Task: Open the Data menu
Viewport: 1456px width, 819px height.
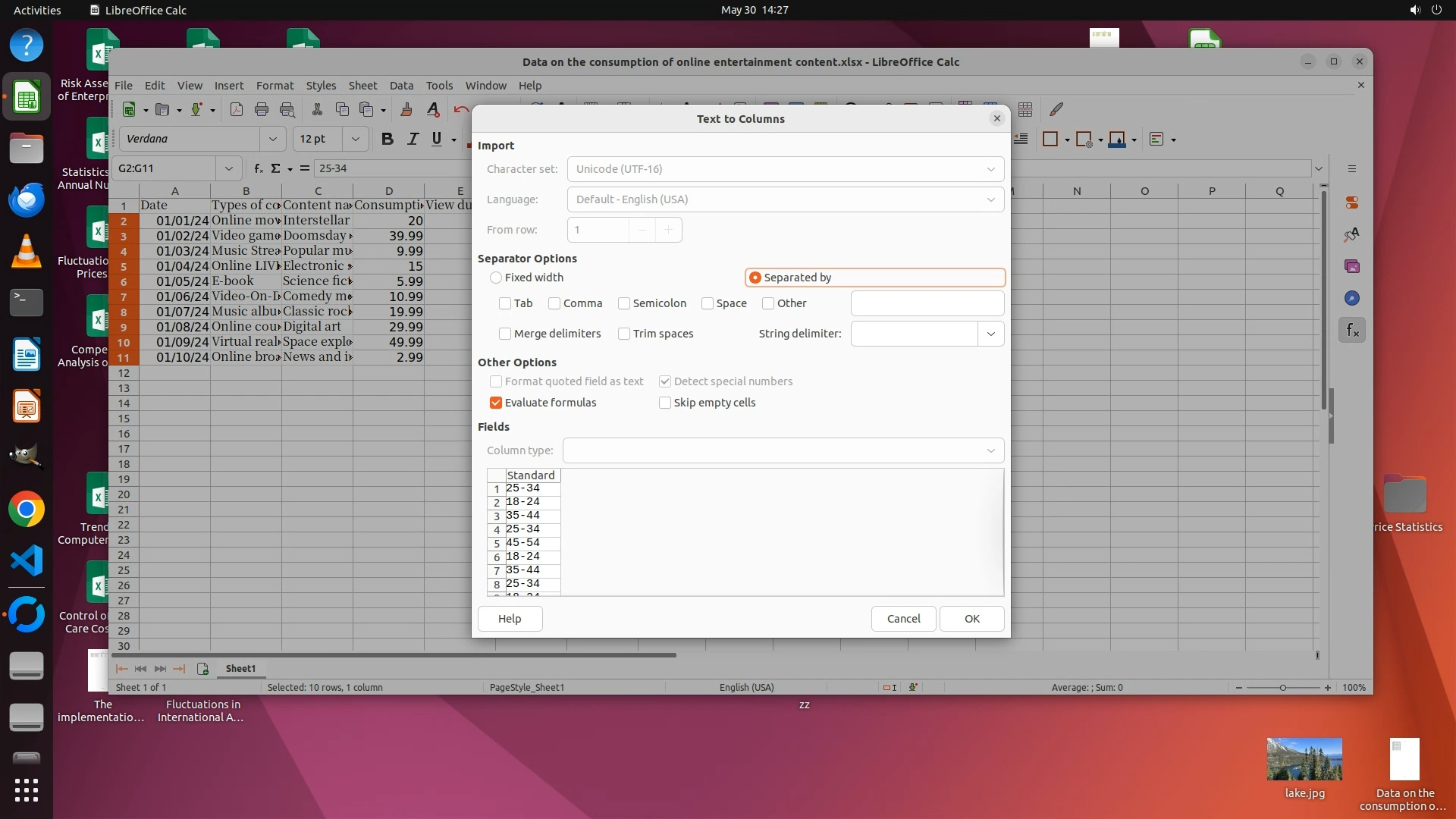Action: (x=401, y=85)
